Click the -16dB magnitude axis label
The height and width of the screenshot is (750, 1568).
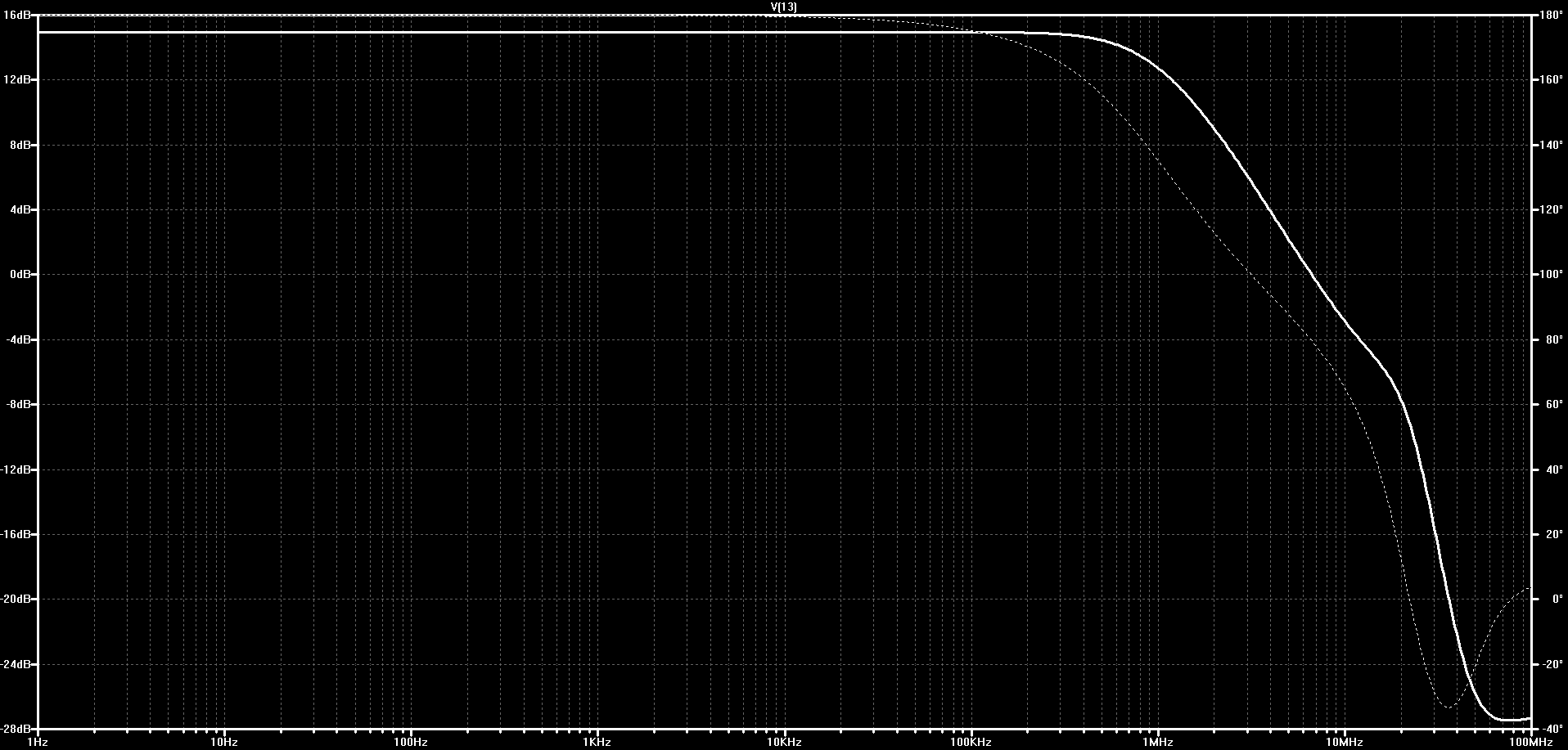[16, 534]
